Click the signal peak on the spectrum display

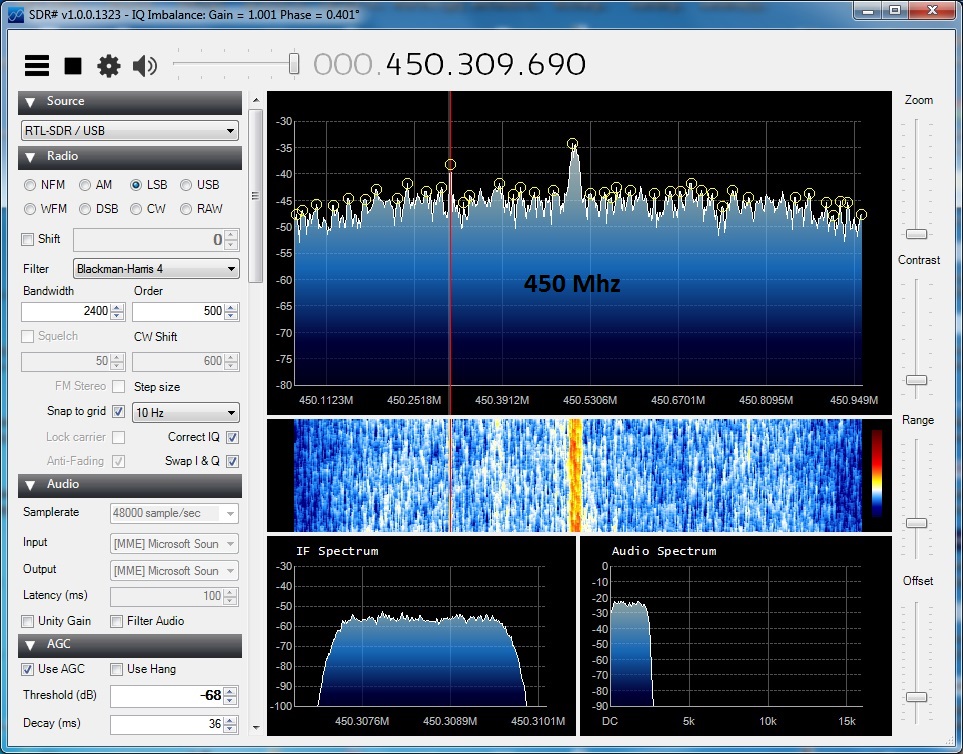573,145
